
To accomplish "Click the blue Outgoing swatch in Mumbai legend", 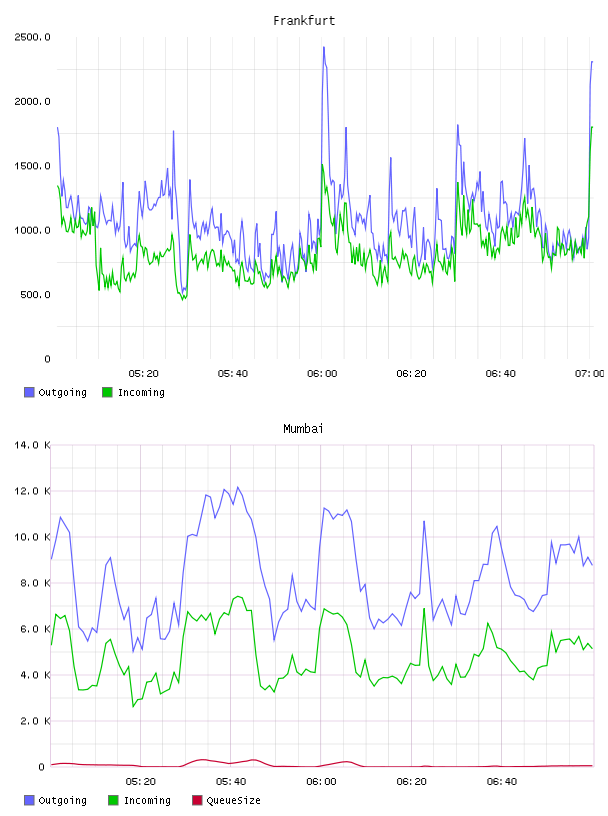I will [x=29, y=800].
